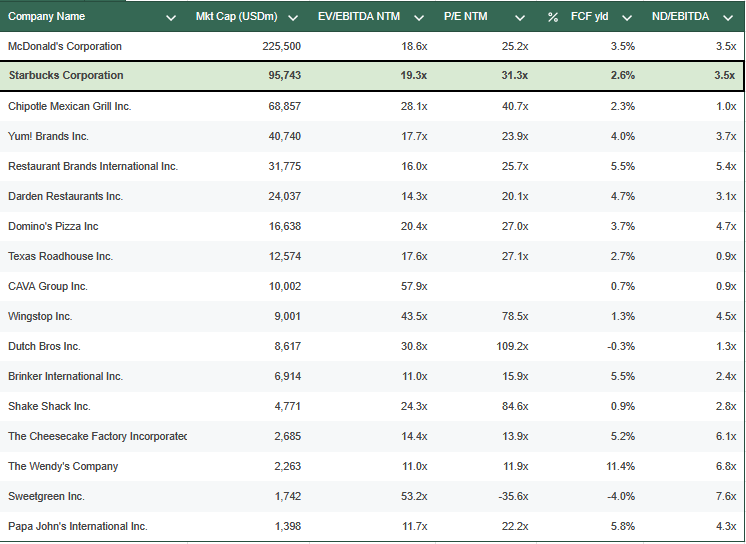The height and width of the screenshot is (544, 746).
Task: Open the Mkt Cap (USDm) column dropdown
Action: point(293,18)
